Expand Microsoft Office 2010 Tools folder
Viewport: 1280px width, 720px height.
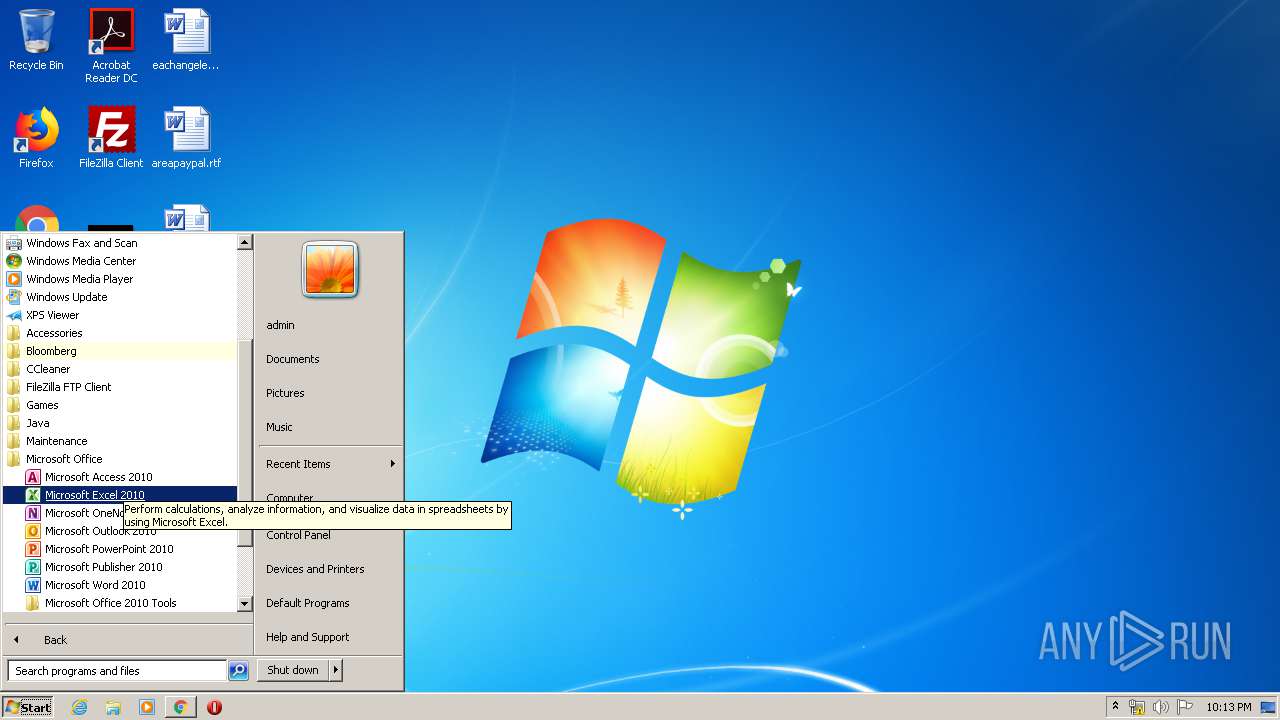point(120,603)
